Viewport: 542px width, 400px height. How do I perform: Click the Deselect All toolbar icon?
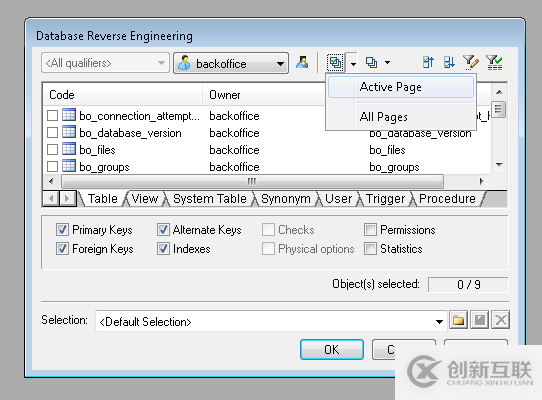pyautogui.click(x=372, y=63)
